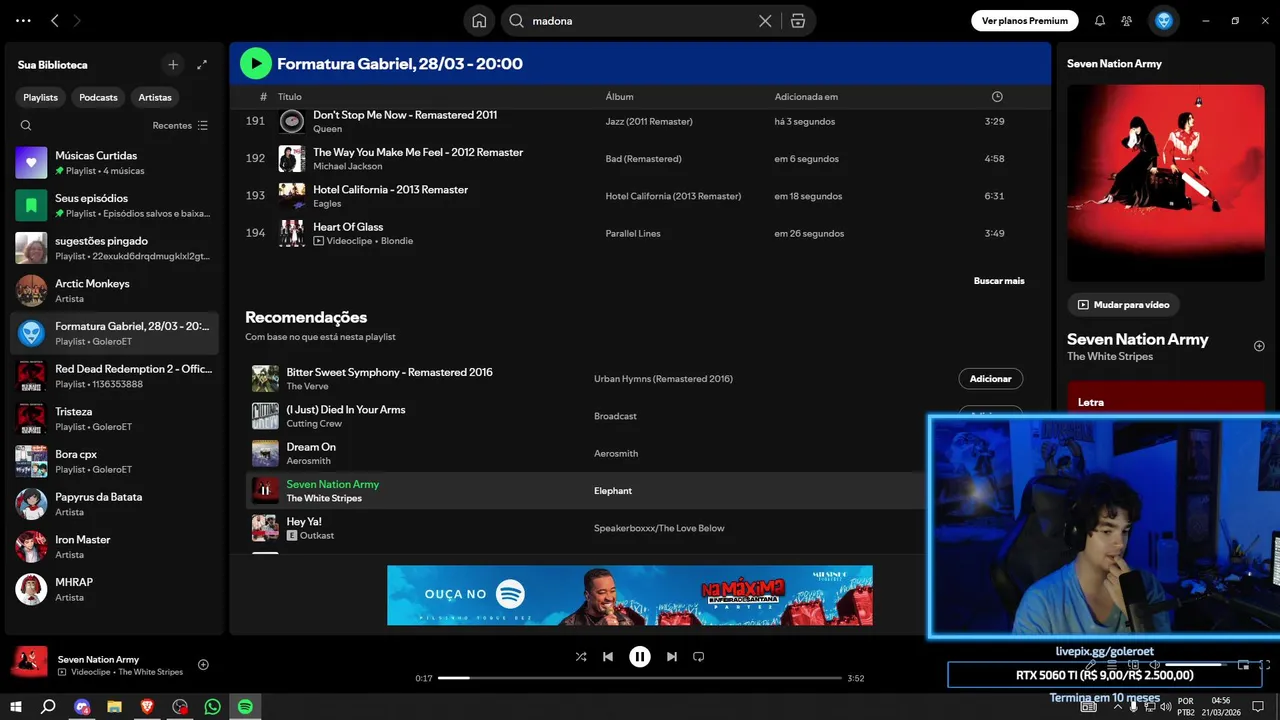Open the Bora cpx playlist
Image resolution: width=1280 pixels, height=720 pixels.
(x=114, y=462)
